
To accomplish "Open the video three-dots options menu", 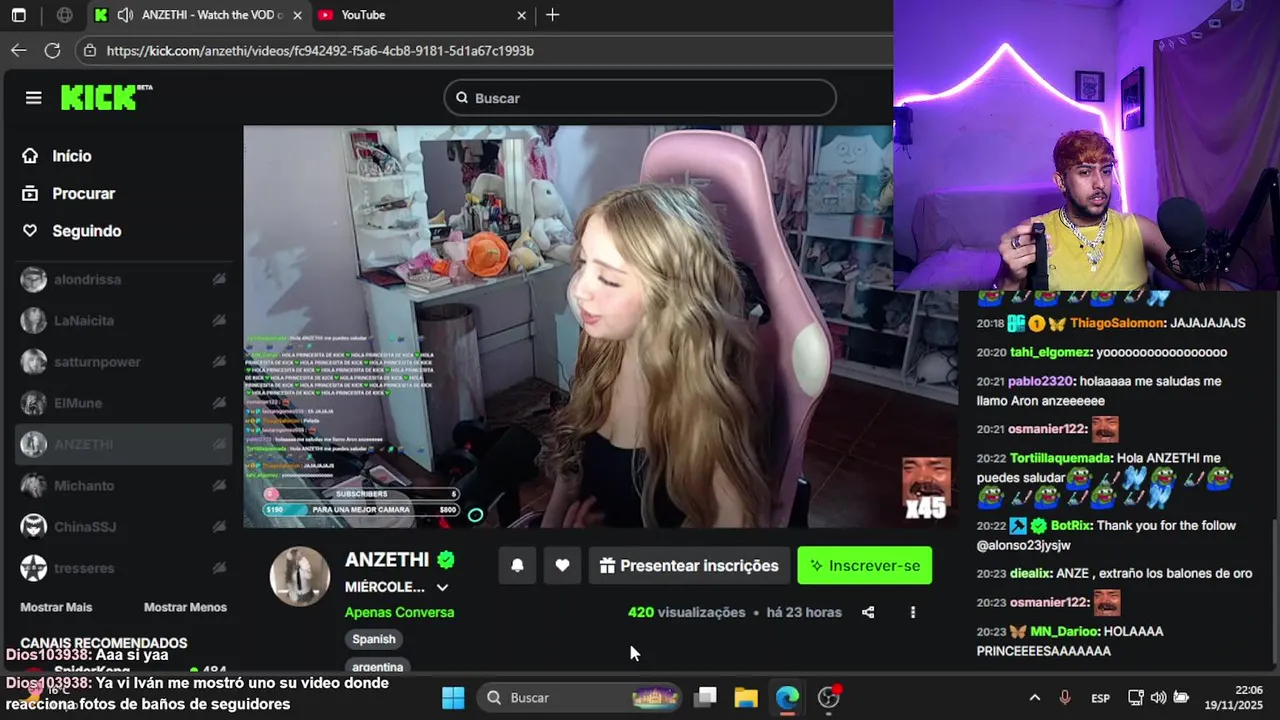I will pyautogui.click(x=912, y=612).
